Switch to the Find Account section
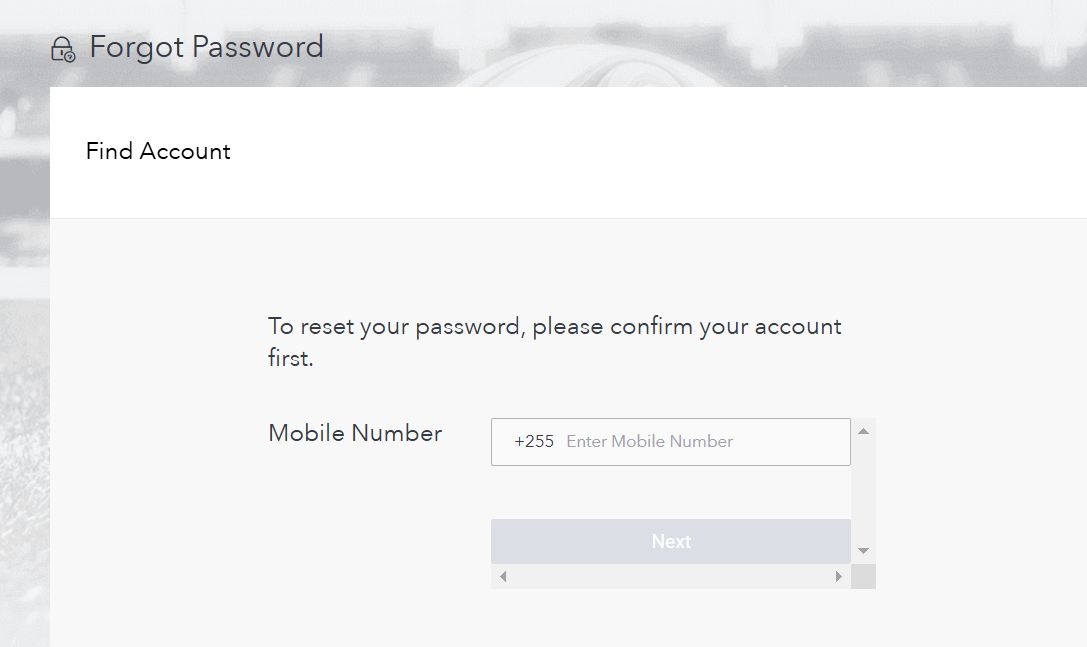Screen dimensions: 1087x647 (x=158, y=151)
